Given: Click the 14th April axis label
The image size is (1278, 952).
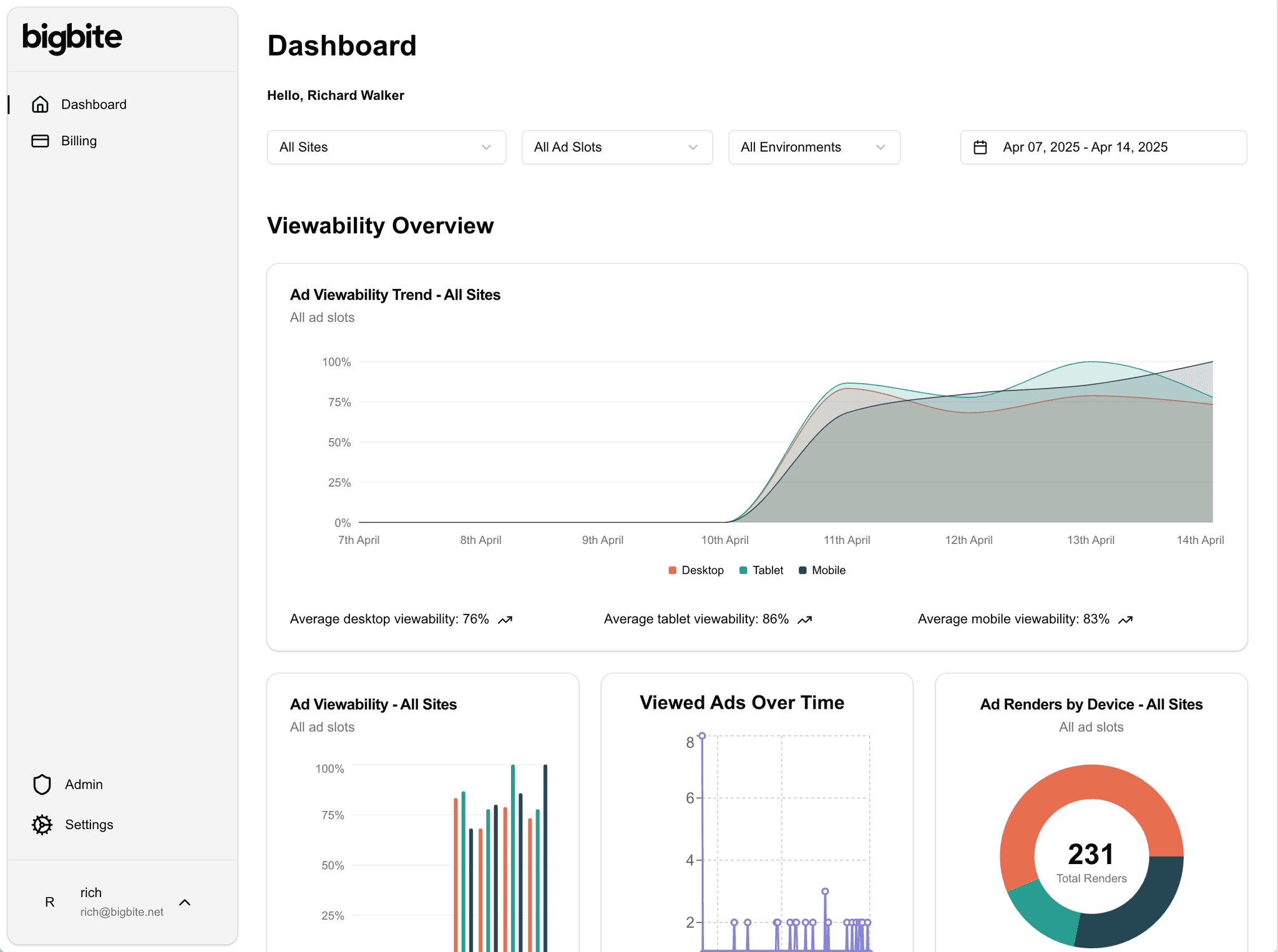Looking at the screenshot, I should pyautogui.click(x=1201, y=540).
